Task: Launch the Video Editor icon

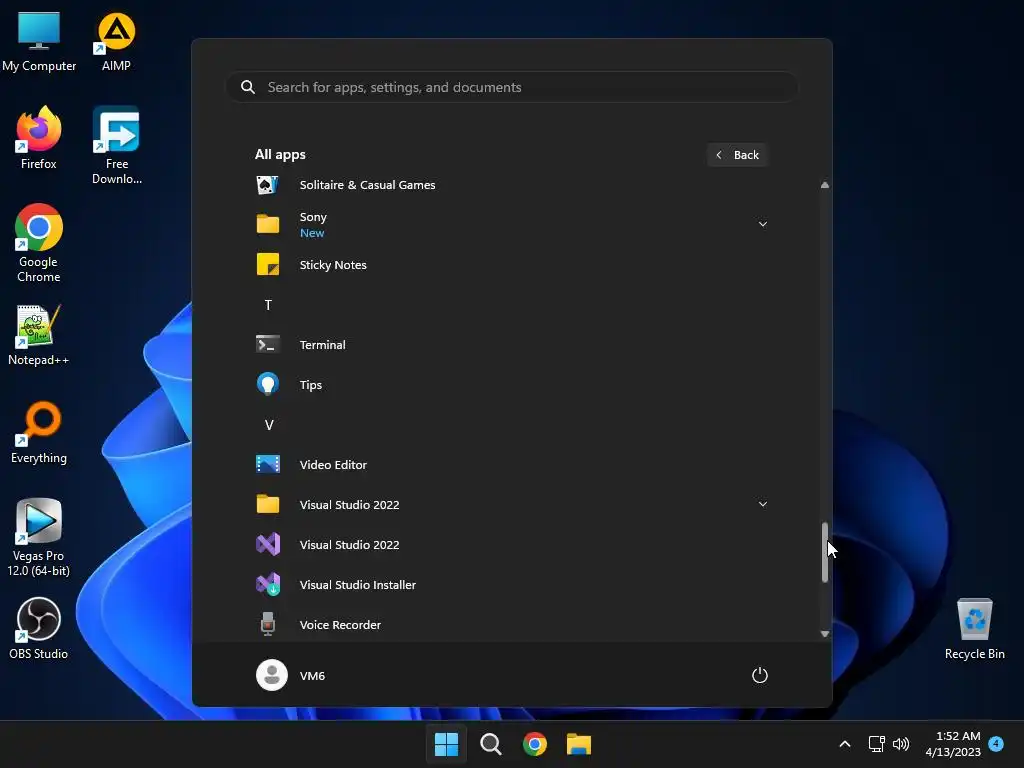Action: click(x=268, y=464)
